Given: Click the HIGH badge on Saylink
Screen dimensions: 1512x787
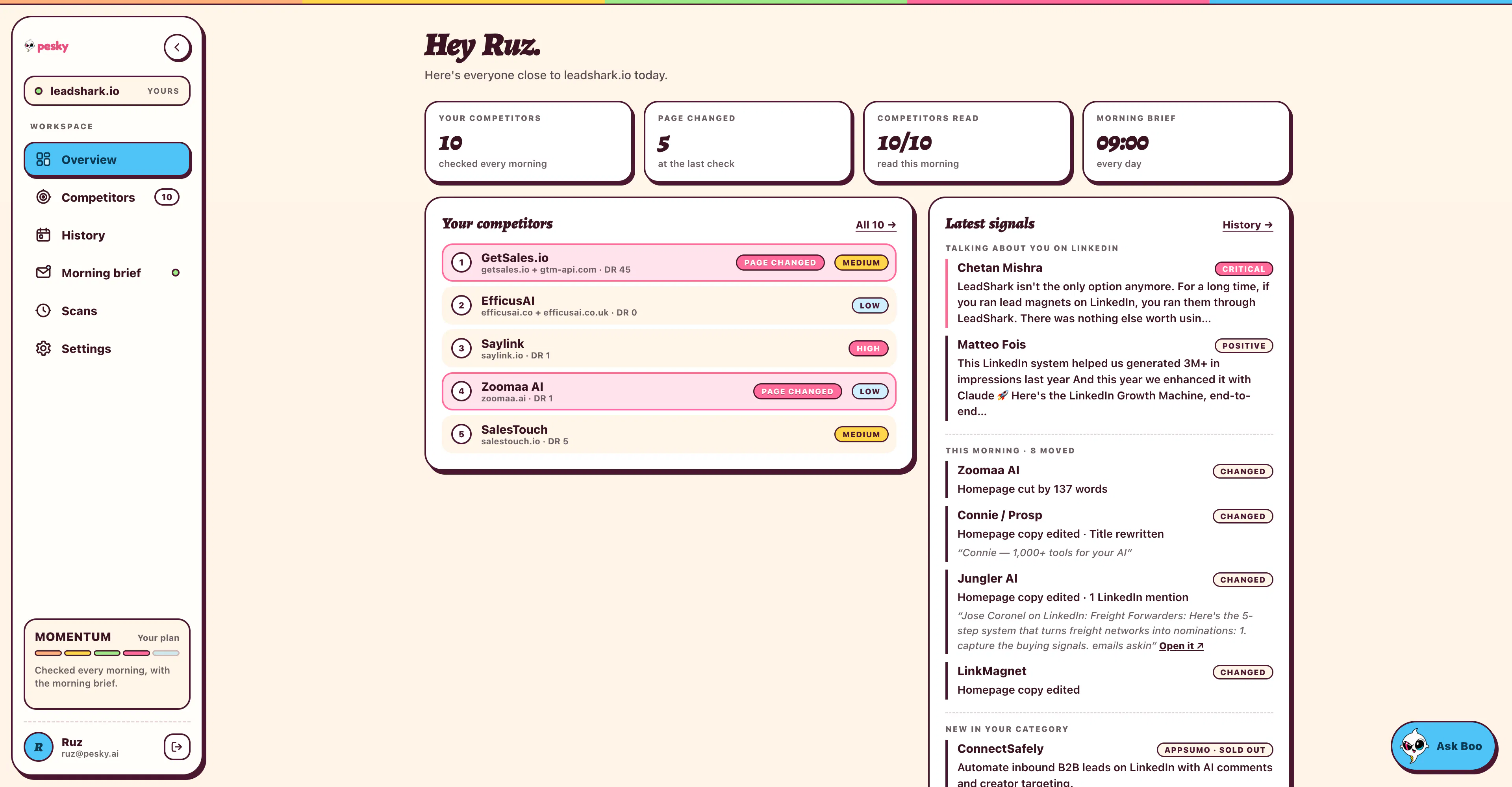Looking at the screenshot, I should click(868, 348).
